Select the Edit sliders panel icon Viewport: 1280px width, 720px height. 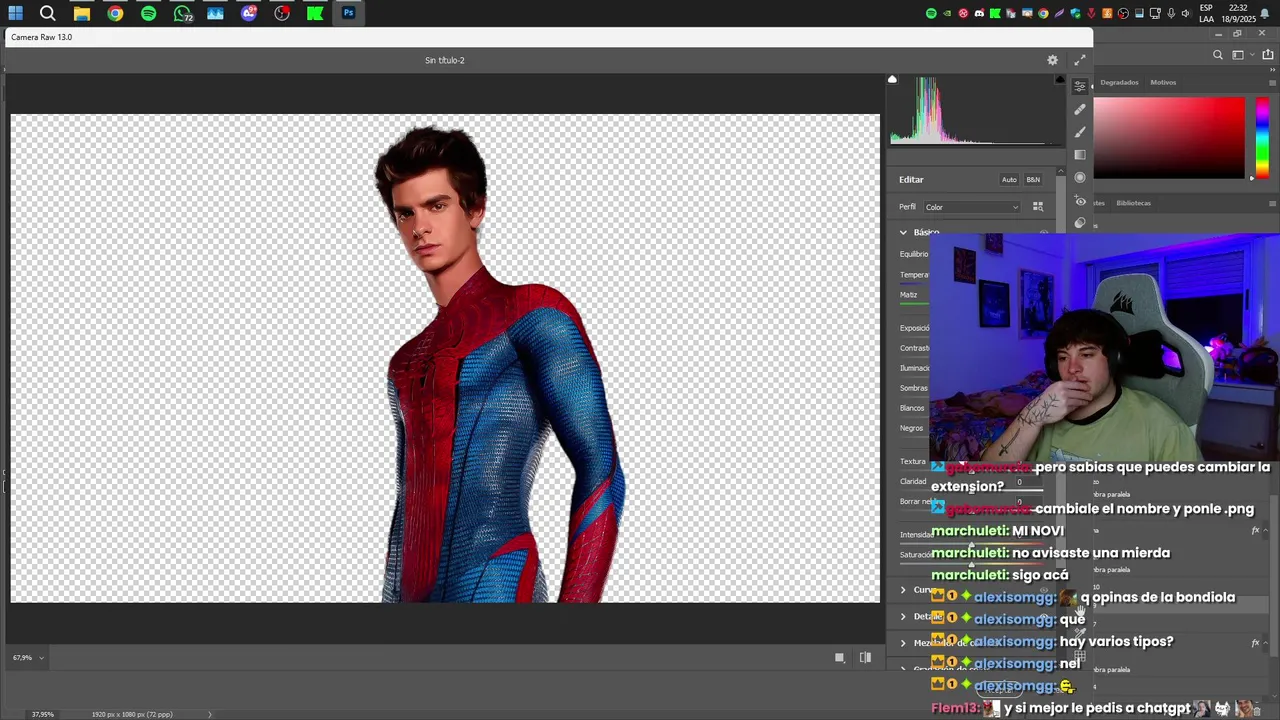point(1080,87)
